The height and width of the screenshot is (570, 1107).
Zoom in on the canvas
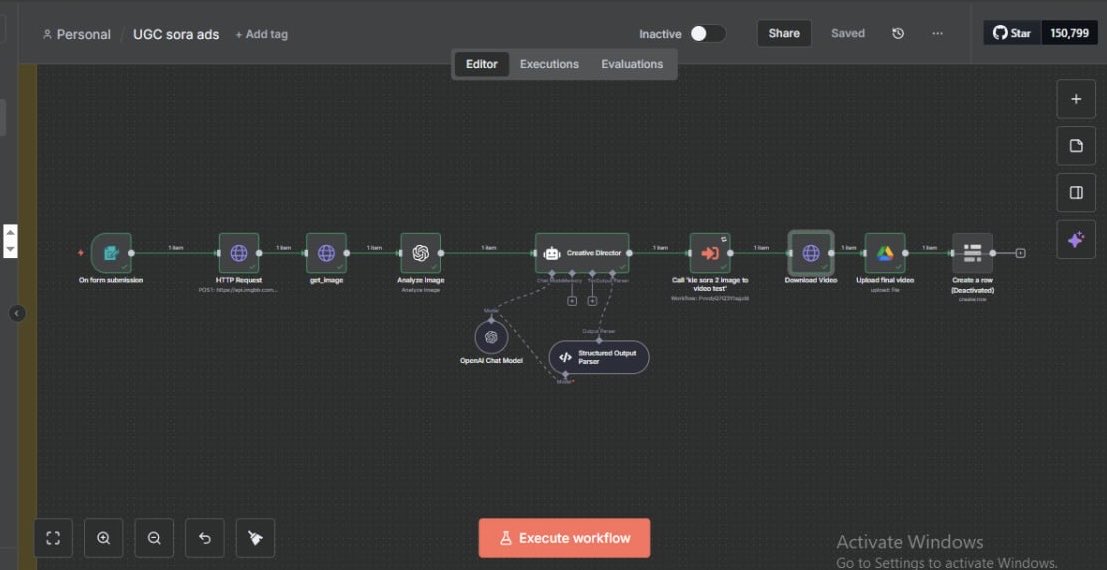click(x=104, y=538)
